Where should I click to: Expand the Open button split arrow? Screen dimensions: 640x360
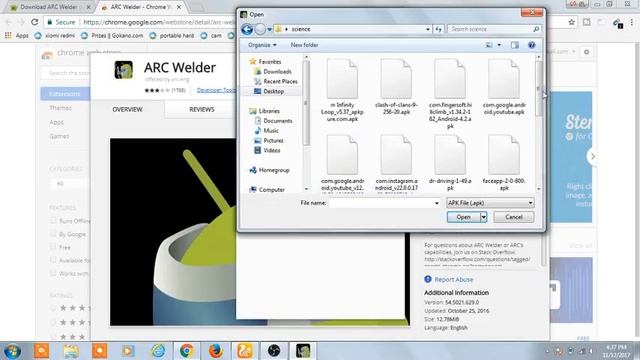click(484, 217)
